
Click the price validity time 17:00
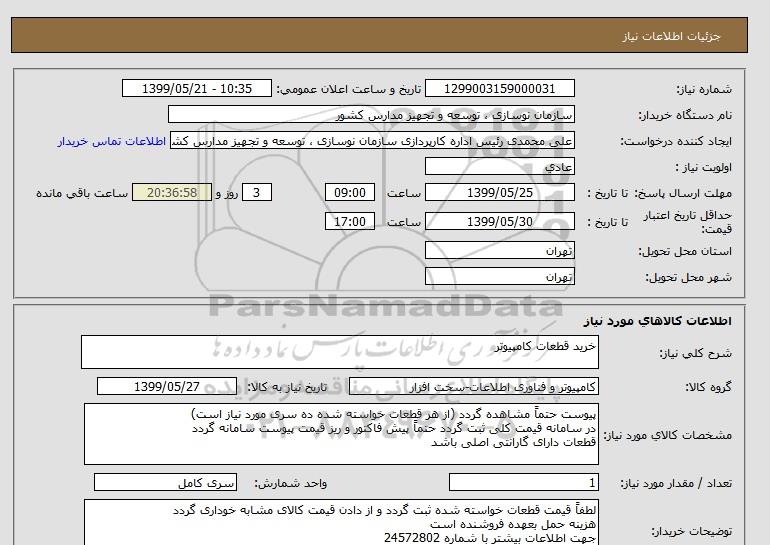coord(350,221)
